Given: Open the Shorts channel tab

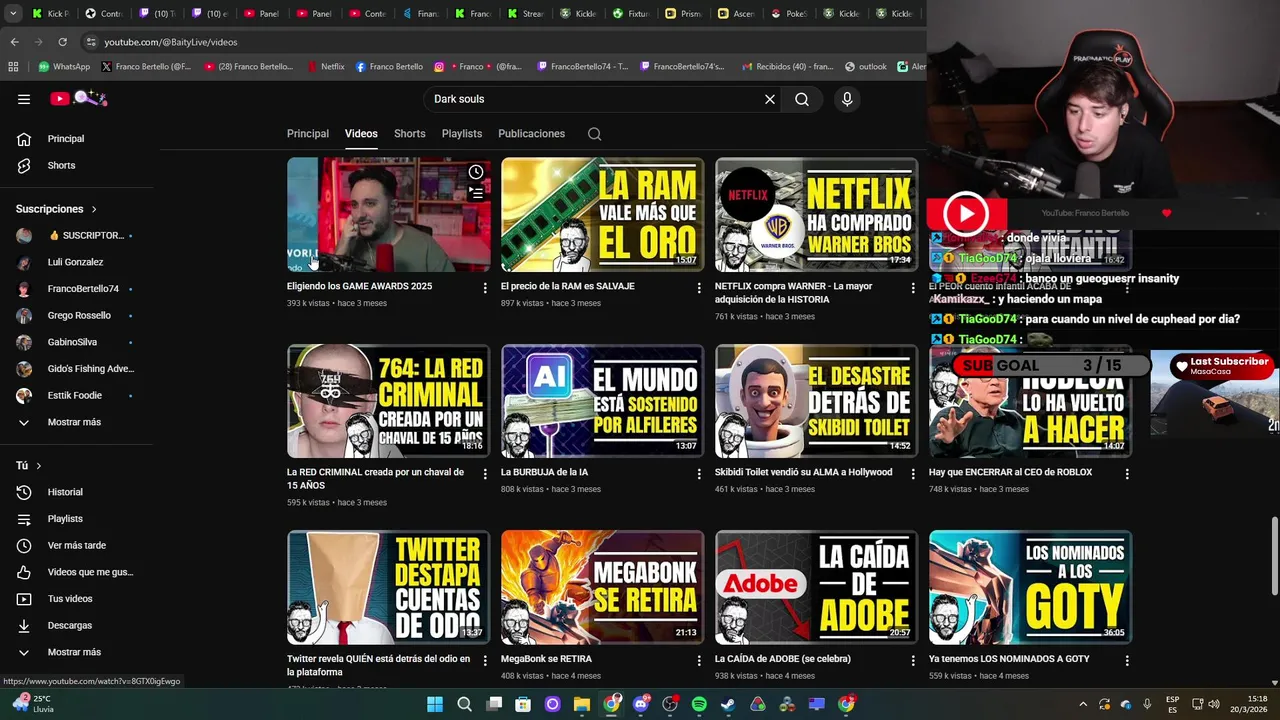Looking at the screenshot, I should pos(409,134).
